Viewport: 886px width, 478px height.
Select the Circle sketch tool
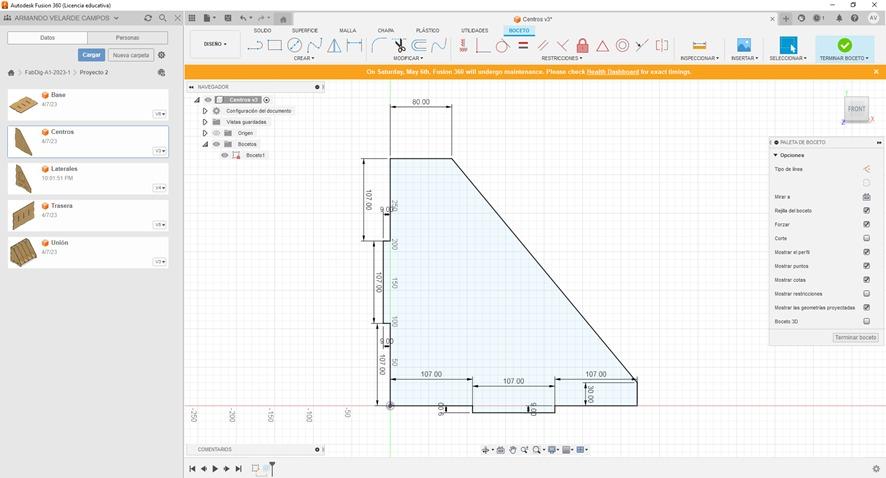[x=294, y=45]
